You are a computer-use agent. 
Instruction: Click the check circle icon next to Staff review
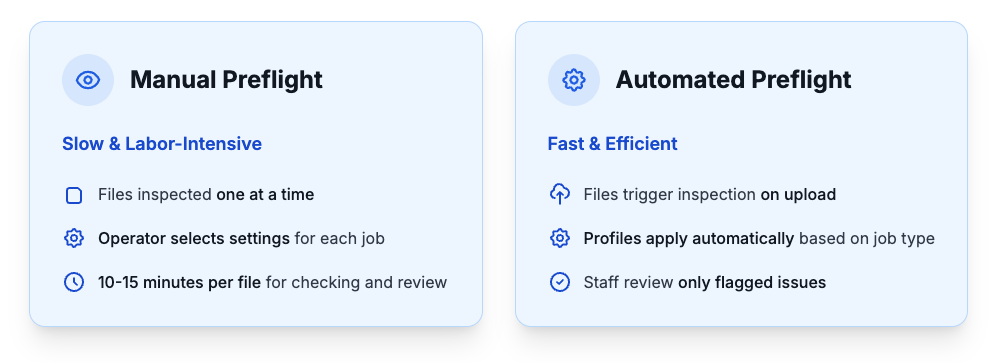(x=560, y=282)
